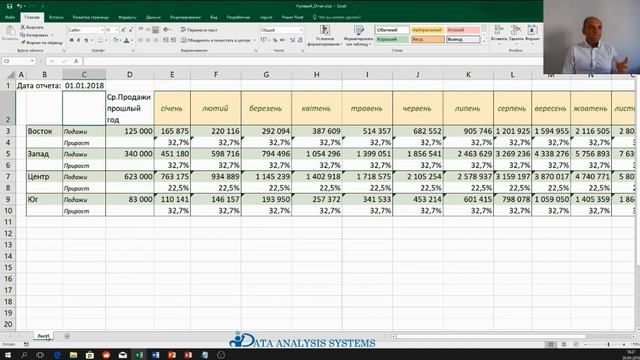Screen dimensions: 640x360
Task: Apply the Плохой (Bad) cell style
Action: tap(463, 30)
